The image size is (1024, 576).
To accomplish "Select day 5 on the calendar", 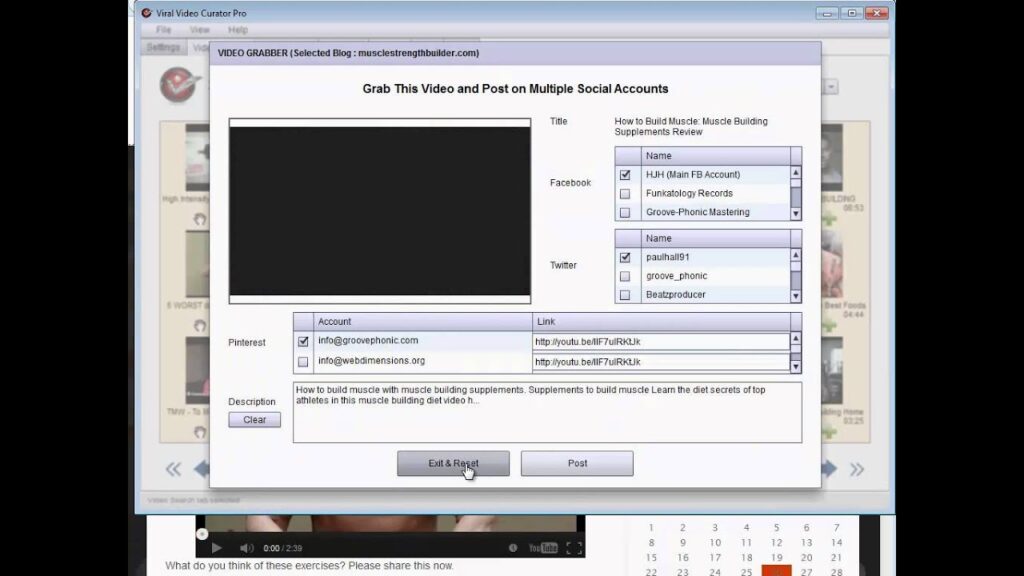I will tap(776, 528).
